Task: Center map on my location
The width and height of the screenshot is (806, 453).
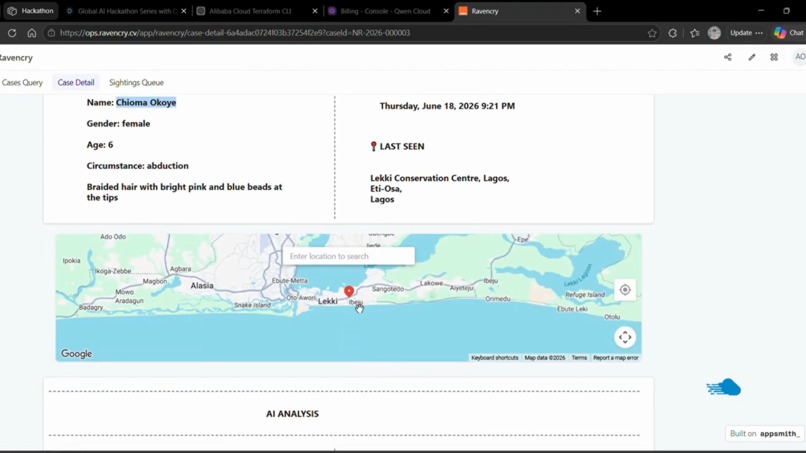Action: pos(625,290)
